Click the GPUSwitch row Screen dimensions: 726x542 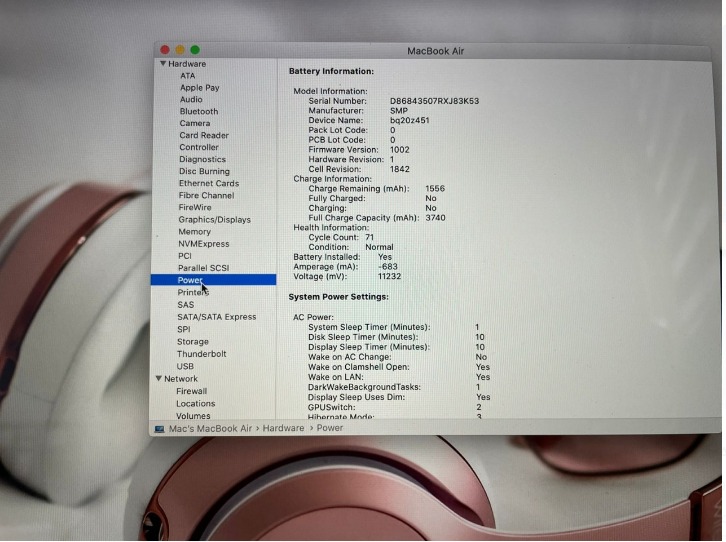coord(394,407)
